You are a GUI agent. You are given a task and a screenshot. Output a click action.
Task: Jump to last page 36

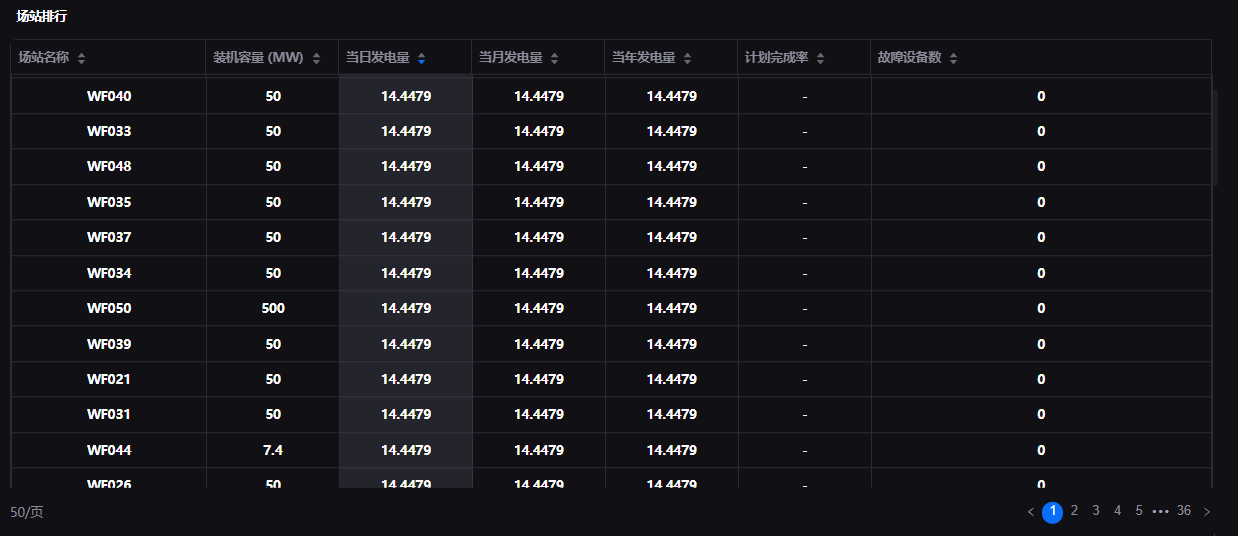[x=1184, y=511]
